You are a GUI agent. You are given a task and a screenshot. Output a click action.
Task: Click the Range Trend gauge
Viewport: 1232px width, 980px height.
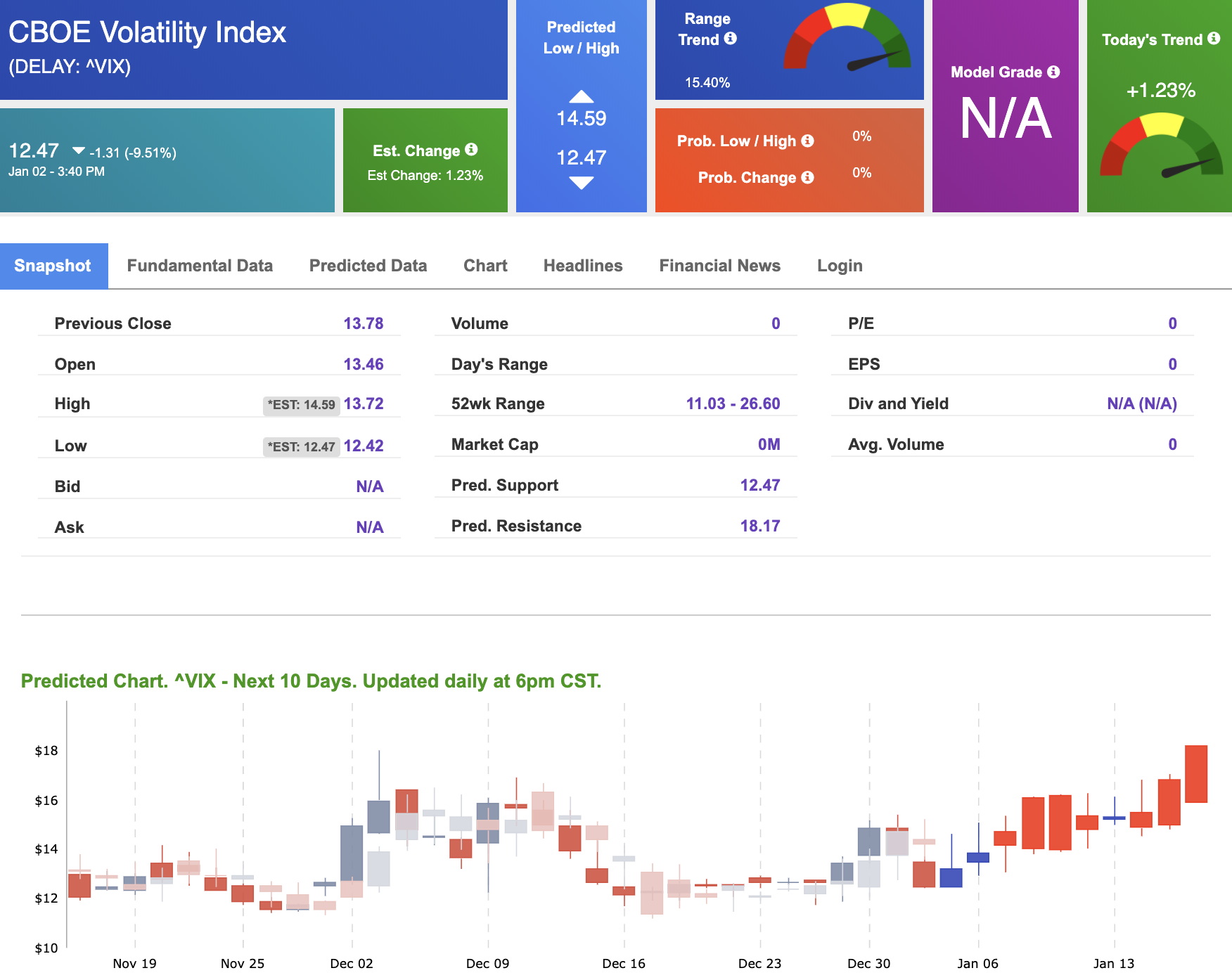pos(847,37)
